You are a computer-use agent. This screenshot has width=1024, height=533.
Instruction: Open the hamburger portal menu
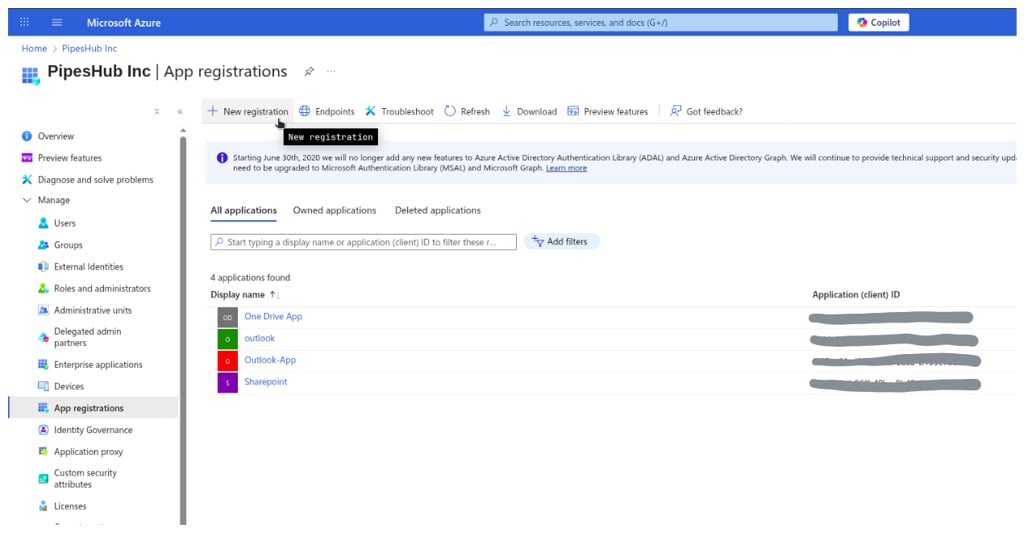point(57,22)
